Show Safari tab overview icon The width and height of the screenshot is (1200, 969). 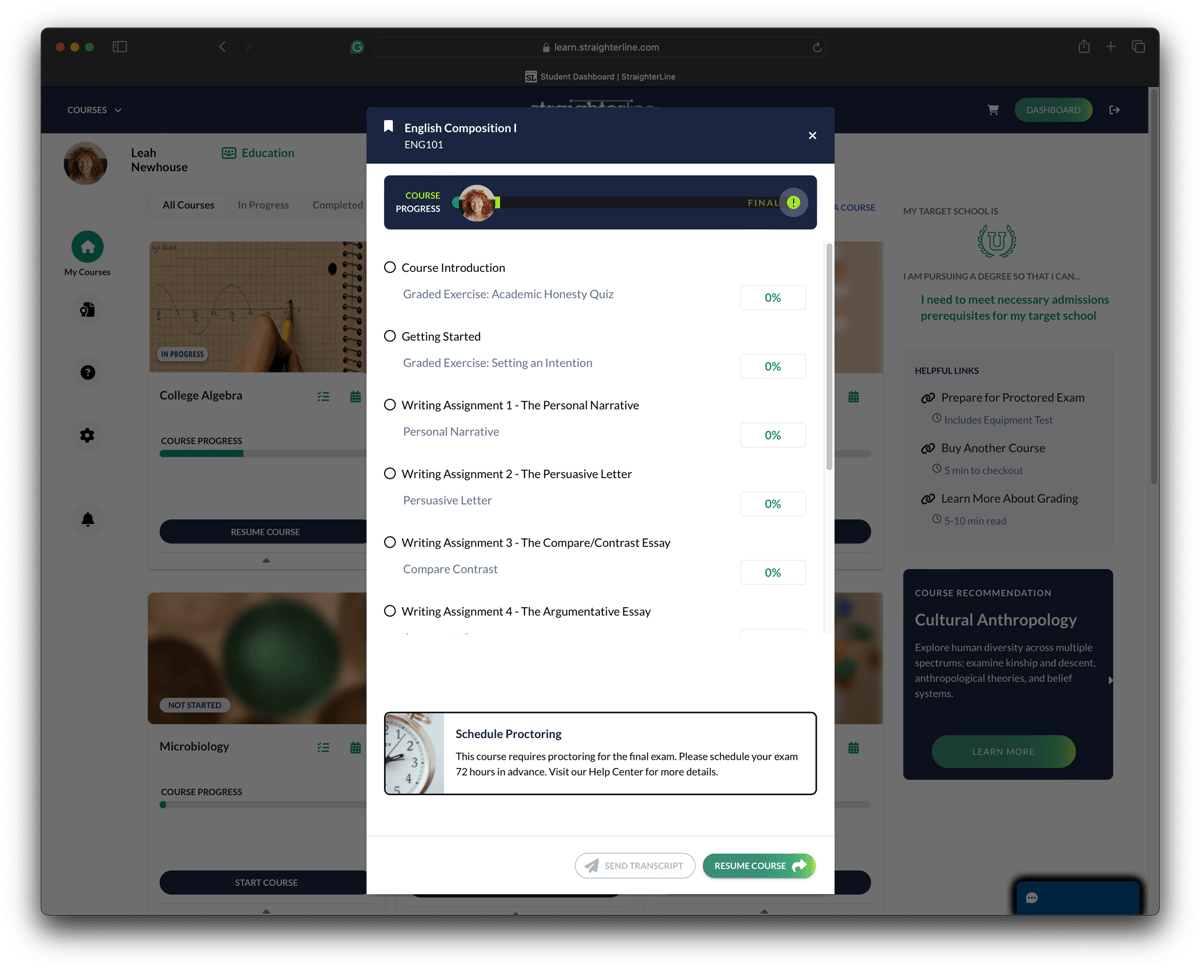point(1138,47)
